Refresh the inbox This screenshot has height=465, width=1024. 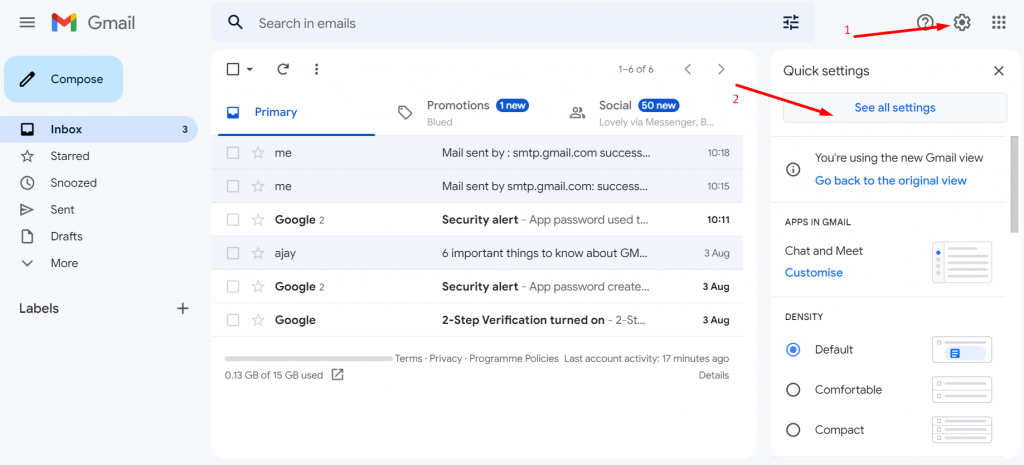click(283, 69)
